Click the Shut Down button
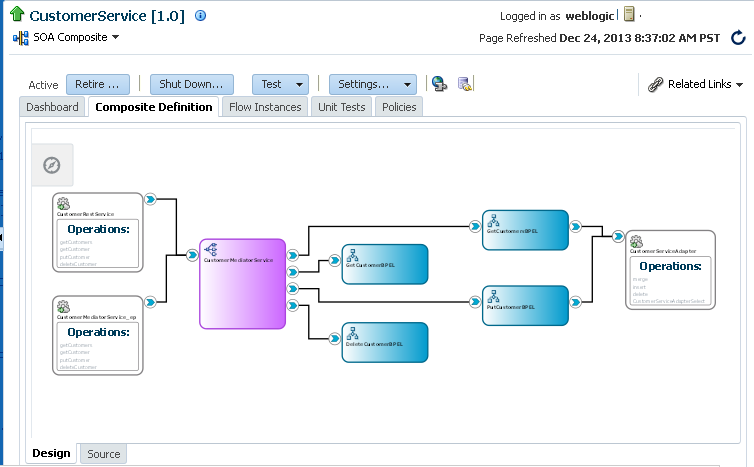 click(191, 84)
